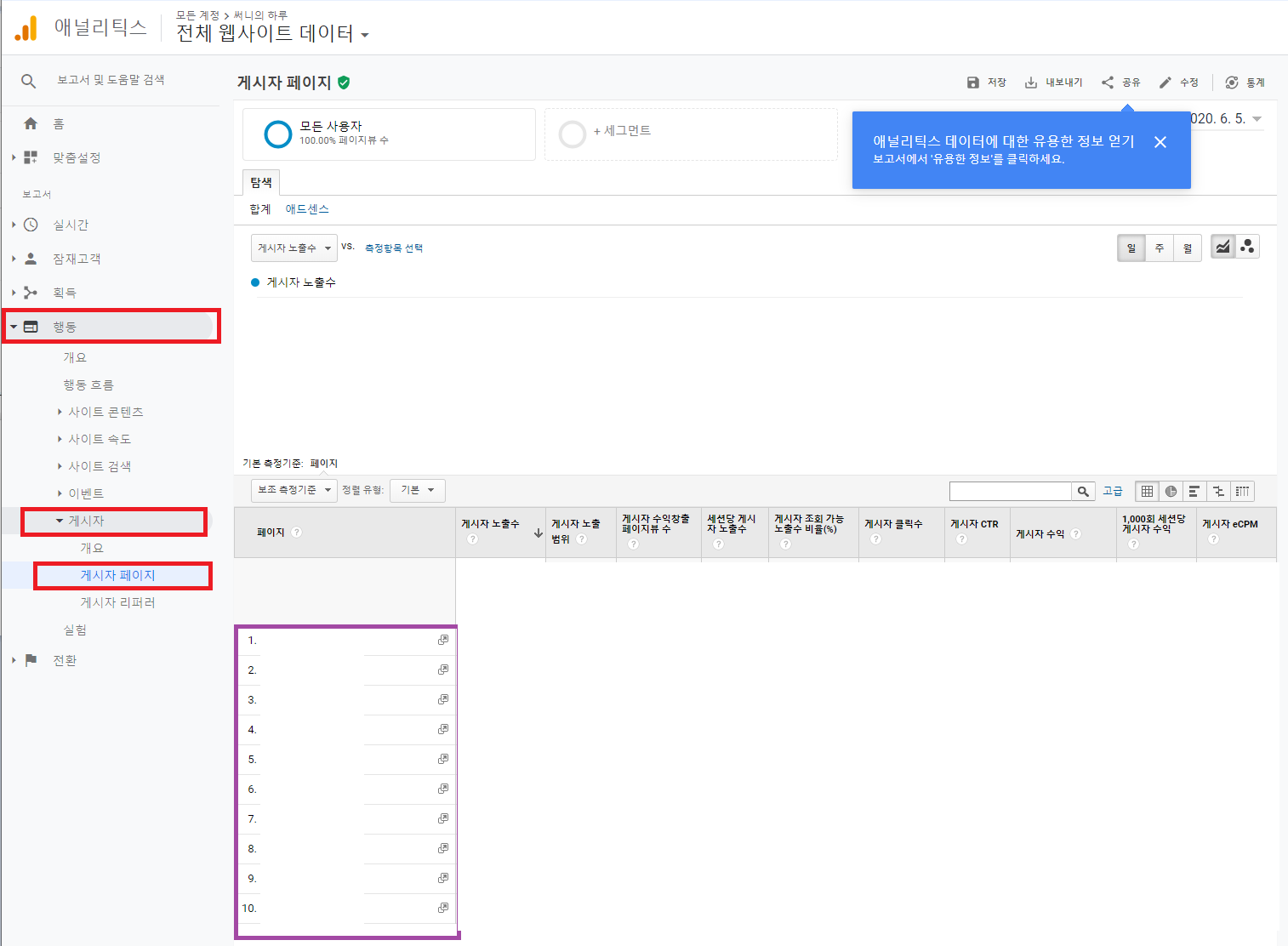Expand the 사이트 검색 submenu
Image resolution: width=1288 pixels, height=946 pixels.
pyautogui.click(x=100, y=466)
